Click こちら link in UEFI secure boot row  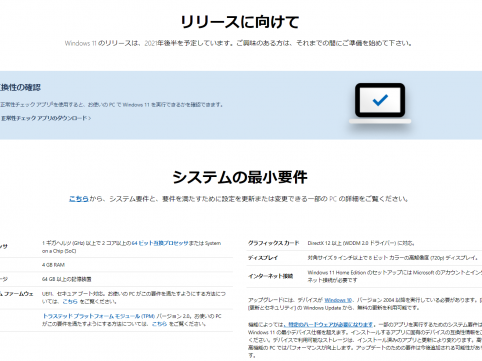(x=70, y=301)
